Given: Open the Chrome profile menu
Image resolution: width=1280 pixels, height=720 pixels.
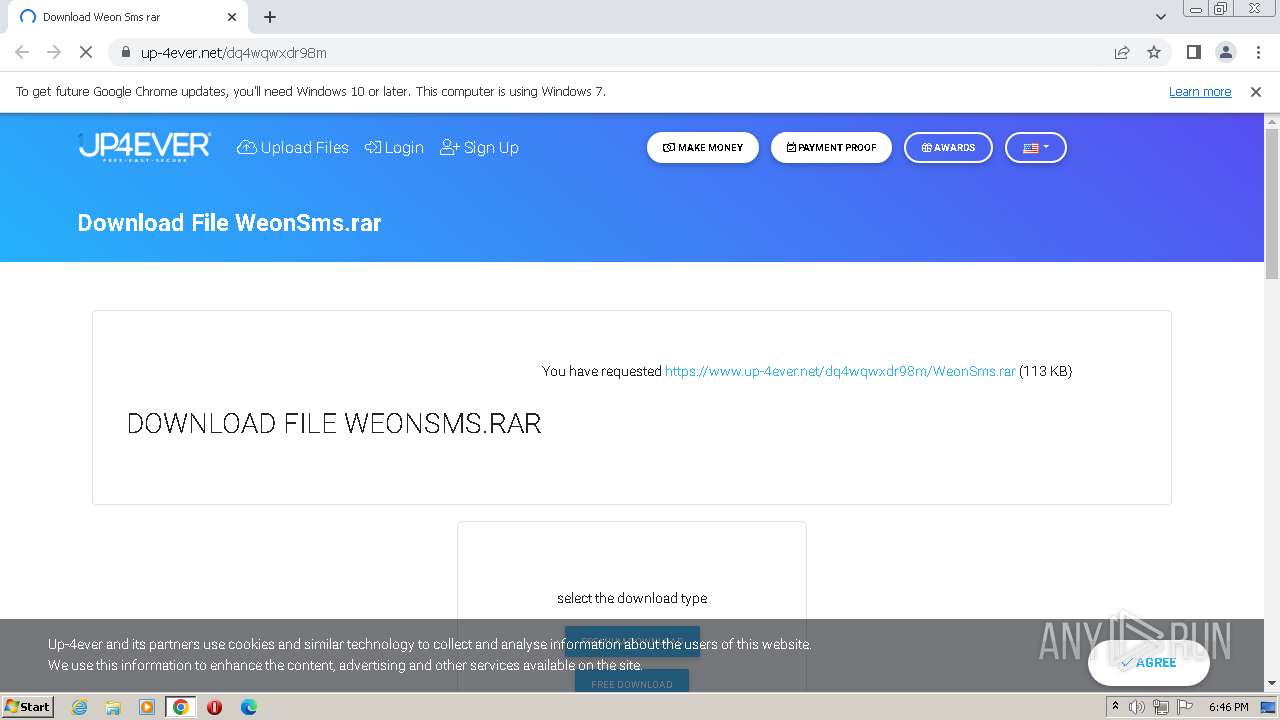Looking at the screenshot, I should (x=1225, y=52).
